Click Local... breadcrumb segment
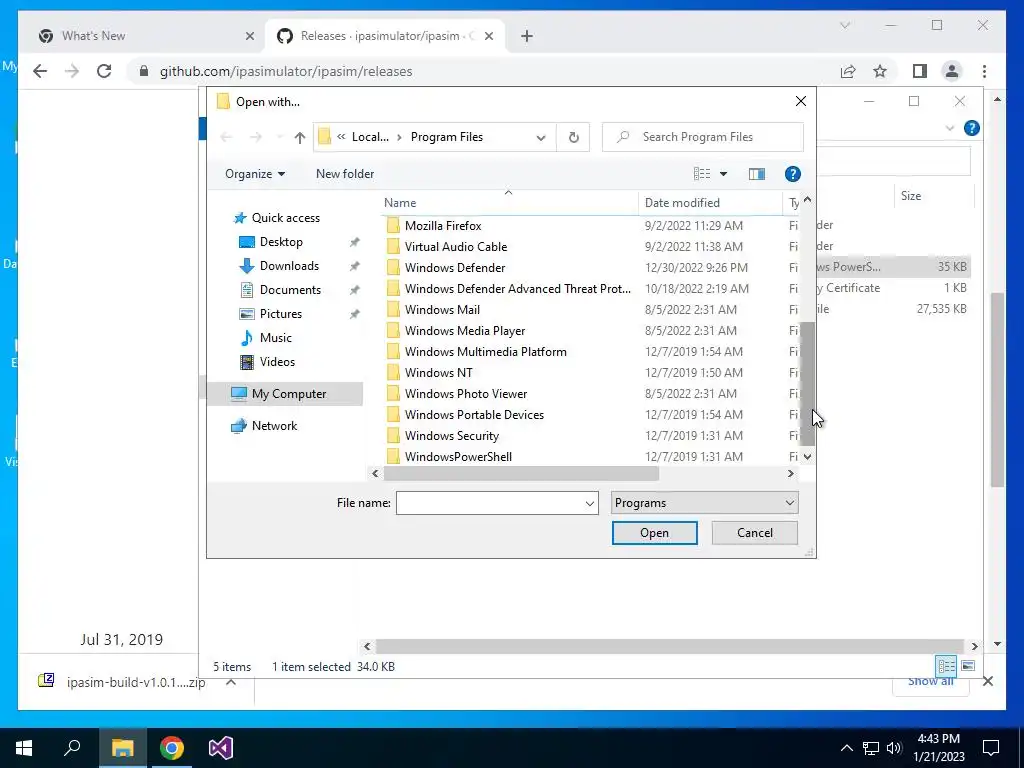The height and width of the screenshot is (768, 1024). (370, 137)
